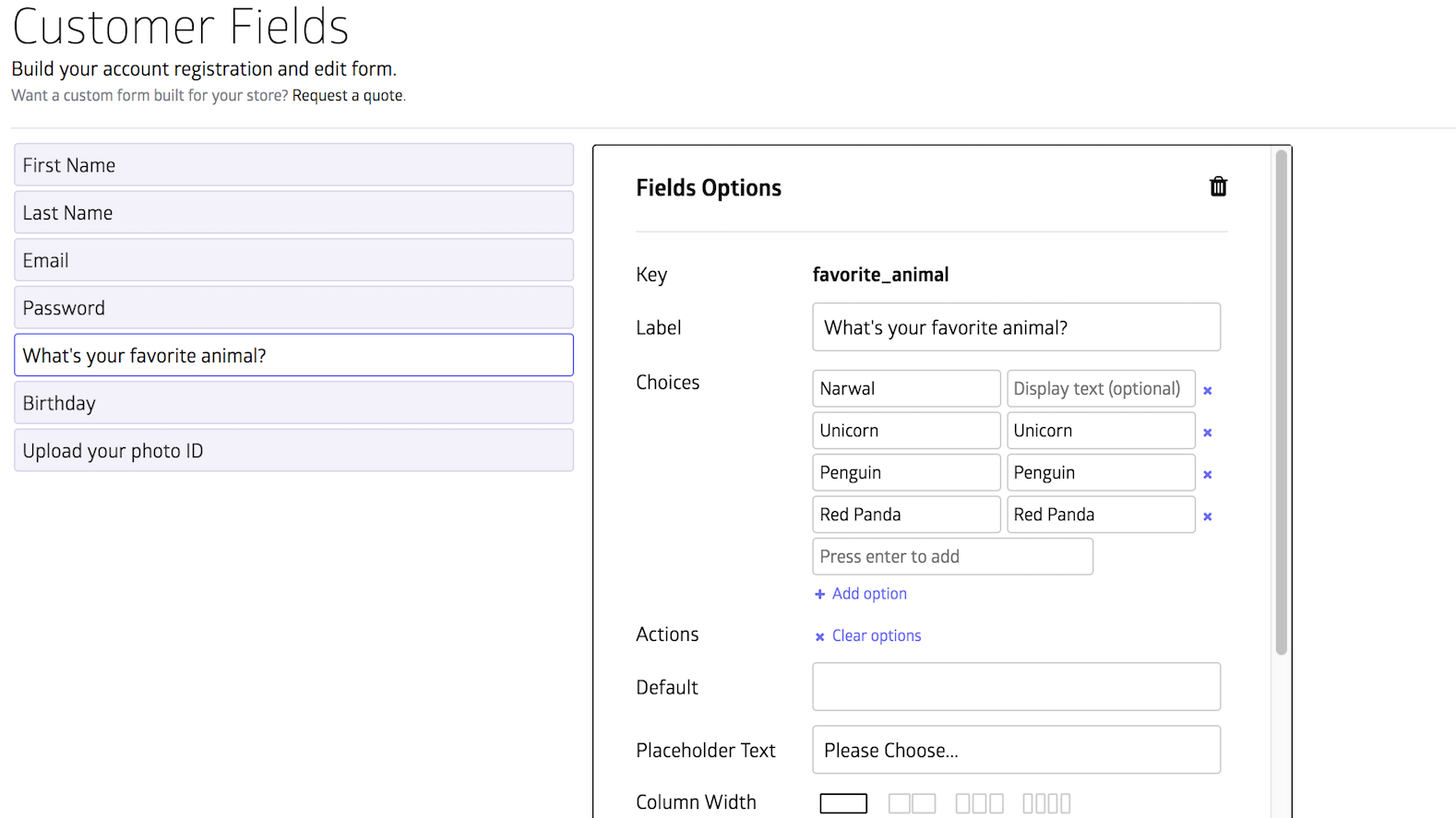Focus the Press enter to add input
The width and height of the screenshot is (1456, 818).
[x=952, y=557]
